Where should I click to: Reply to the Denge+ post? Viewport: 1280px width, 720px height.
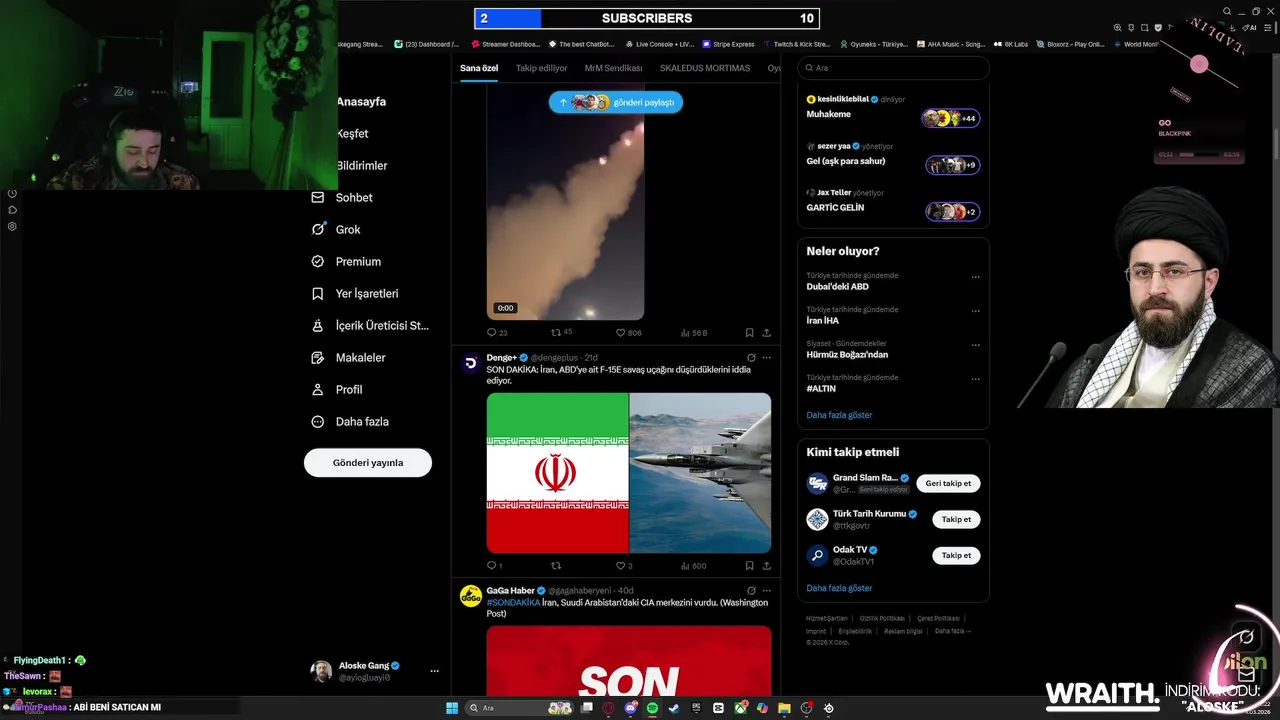click(495, 566)
